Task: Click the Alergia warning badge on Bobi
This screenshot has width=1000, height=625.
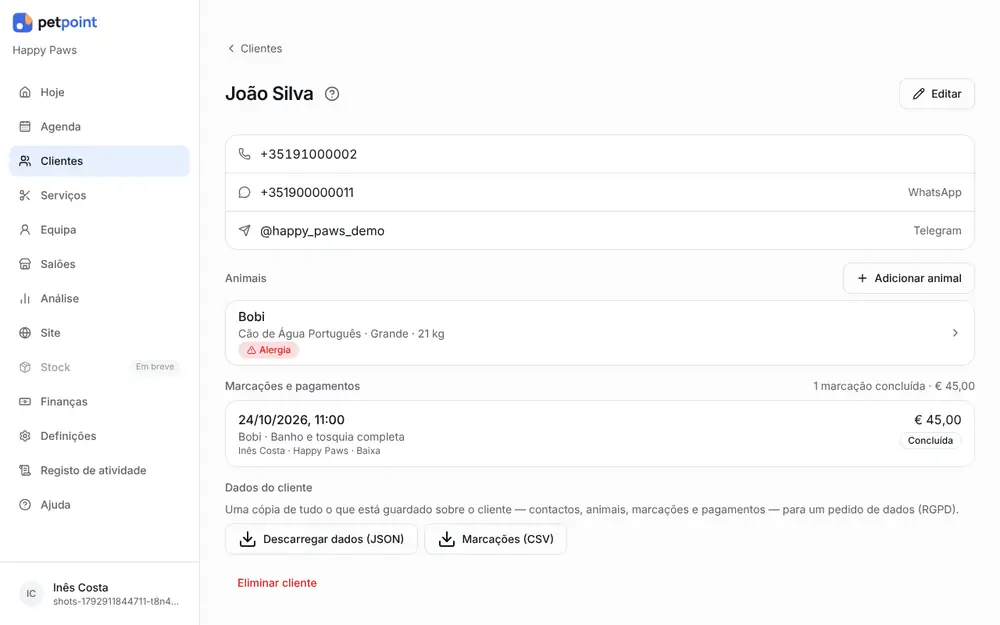Action: click(x=268, y=350)
